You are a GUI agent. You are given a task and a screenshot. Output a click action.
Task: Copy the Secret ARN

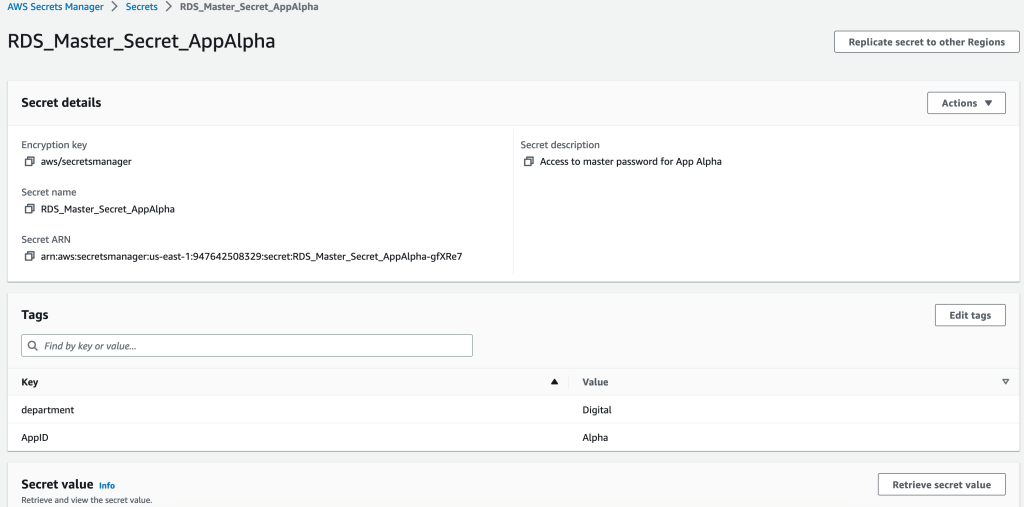pos(30,256)
